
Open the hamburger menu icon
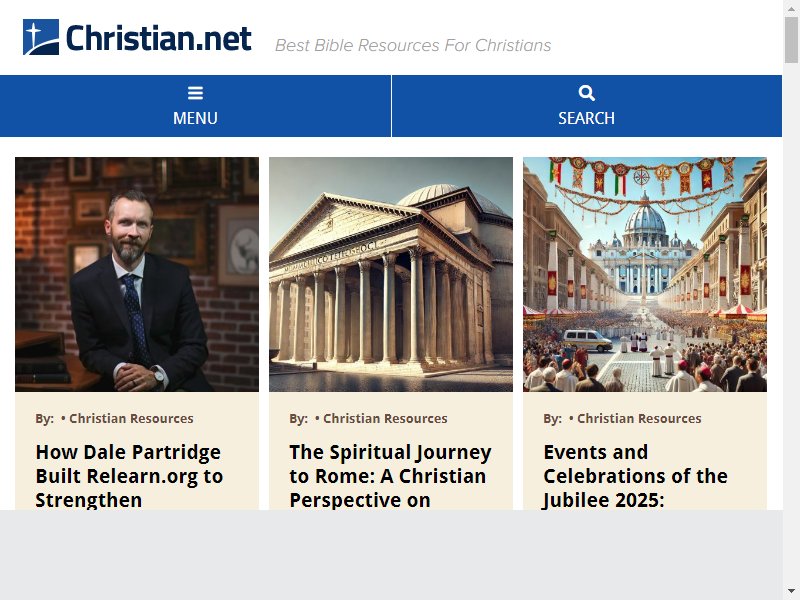pyautogui.click(x=195, y=93)
